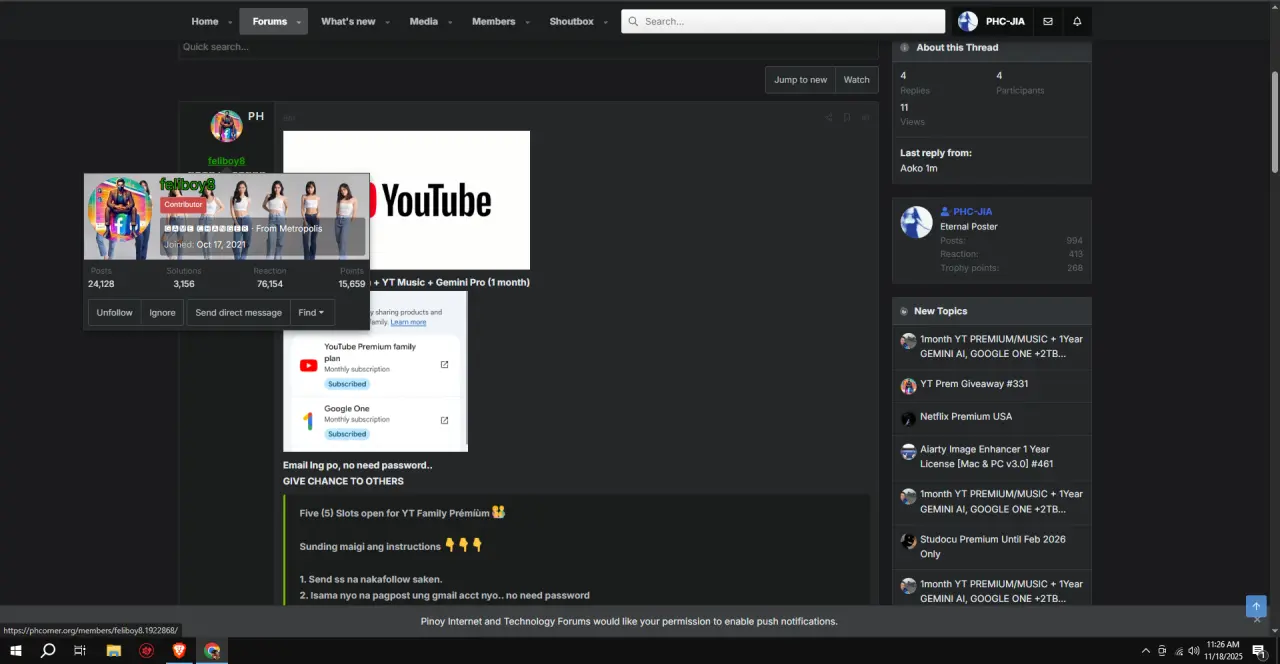The width and height of the screenshot is (1280, 664).
Task: Bookmark the post with the bookmark icon
Action: 847,118
